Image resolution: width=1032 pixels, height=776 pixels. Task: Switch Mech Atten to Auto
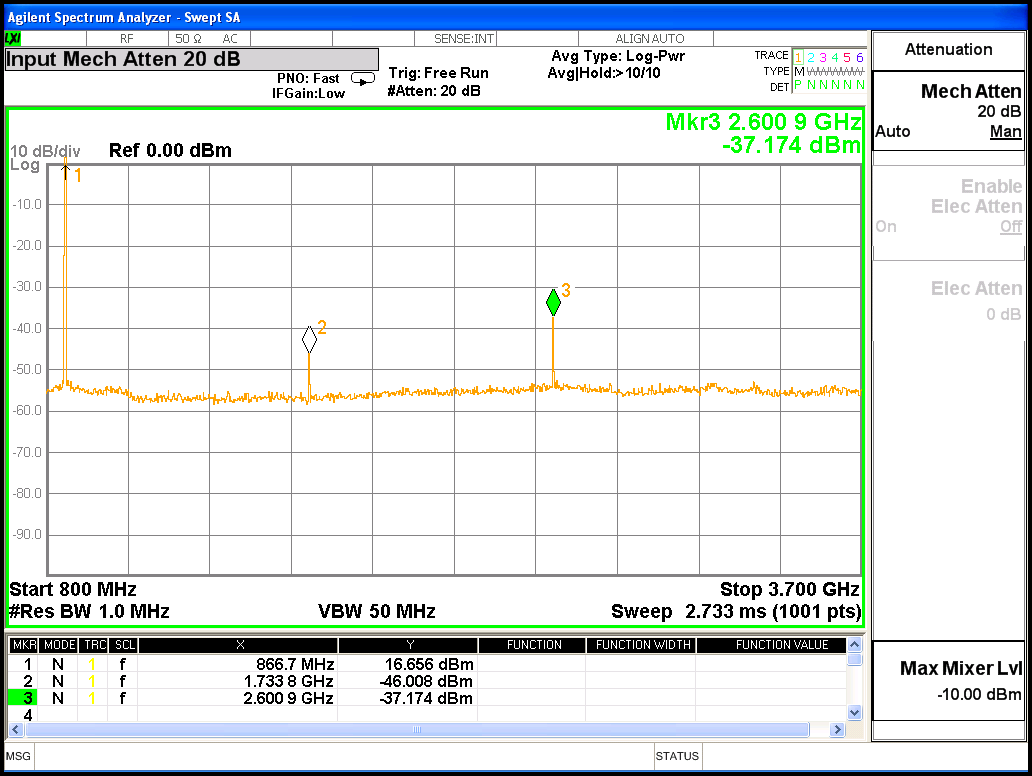point(892,132)
